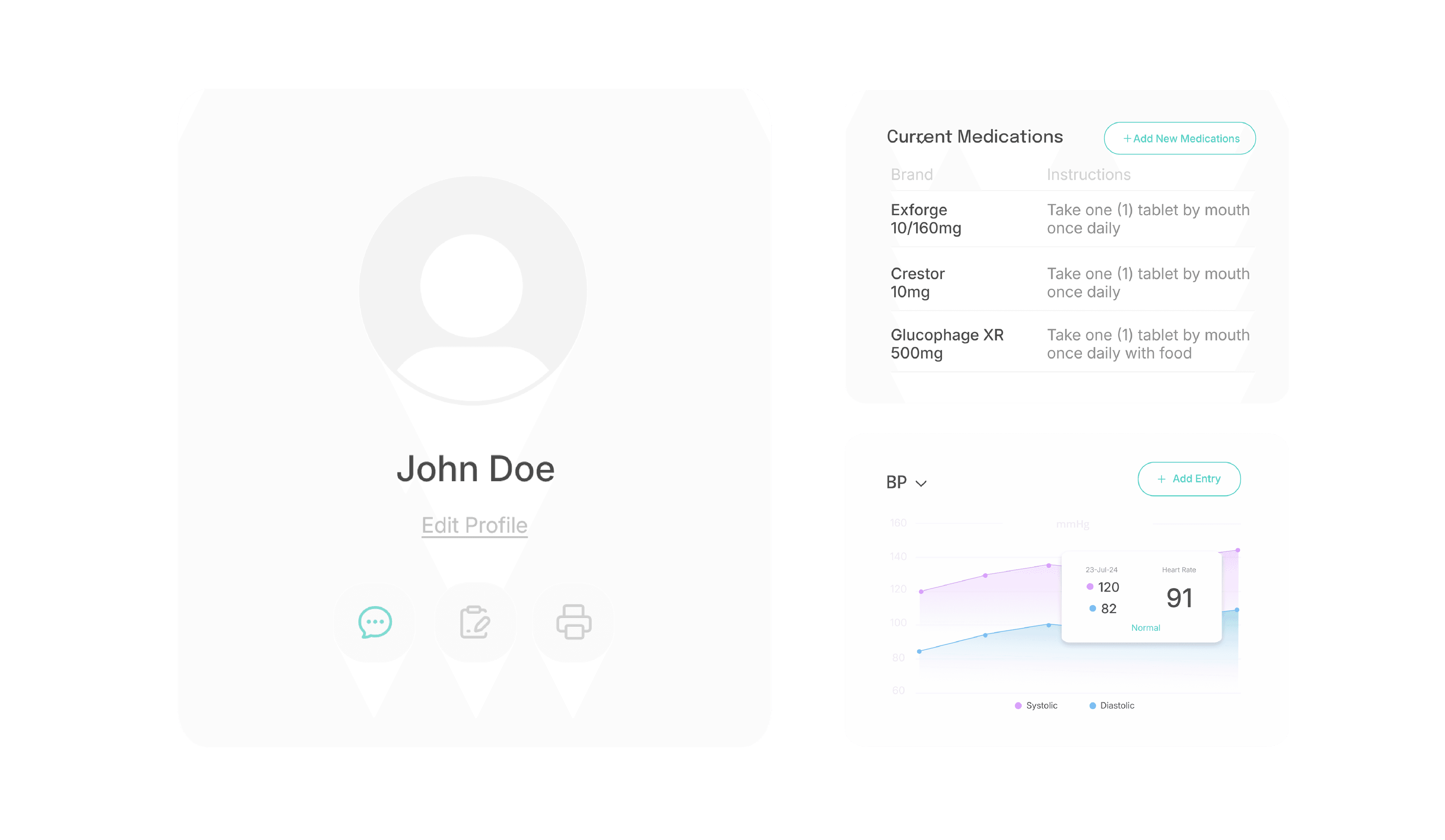Click the Add Entry button for BP
Image resolution: width=1445 pixels, height=840 pixels.
(1189, 478)
